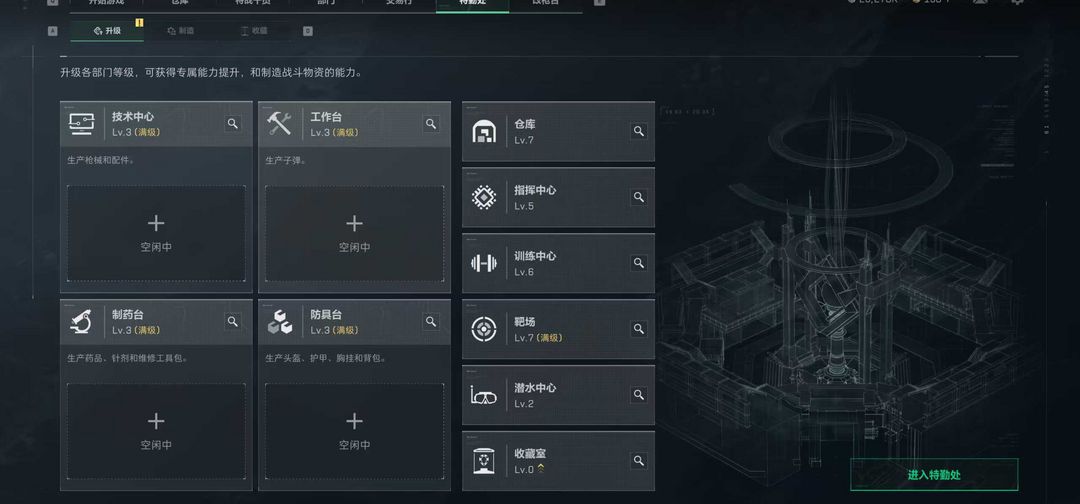Select the 收藏室 department card
This screenshot has width=1080, height=504.
point(558,461)
